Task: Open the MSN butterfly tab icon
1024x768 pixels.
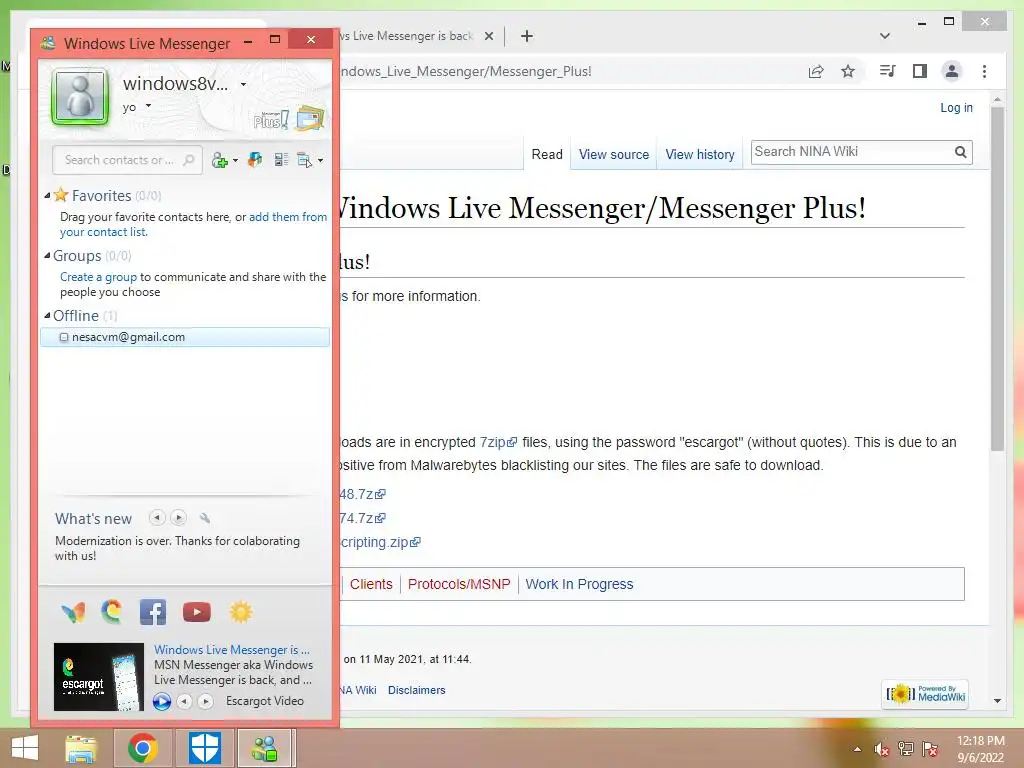Action: [x=73, y=613]
